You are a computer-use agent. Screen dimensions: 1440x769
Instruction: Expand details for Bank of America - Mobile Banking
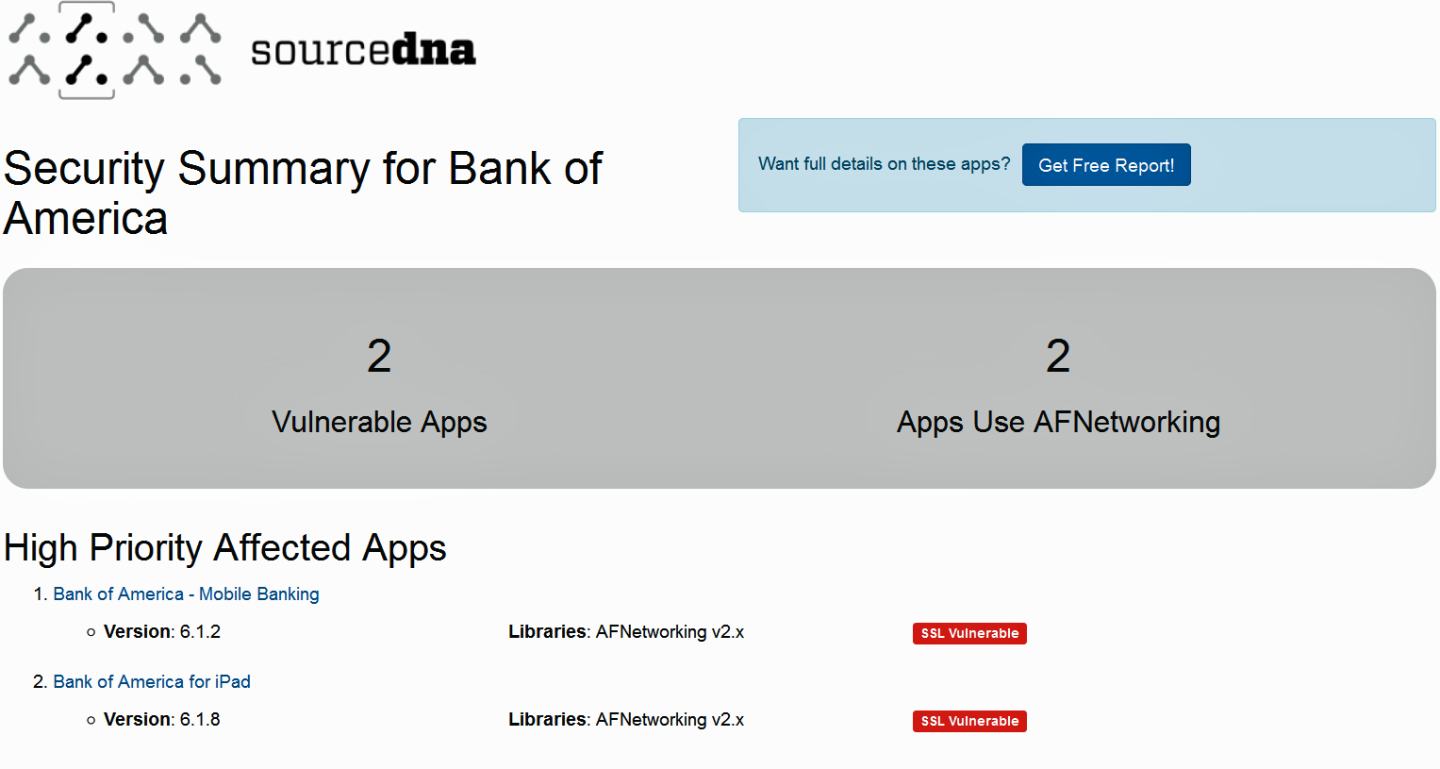186,593
